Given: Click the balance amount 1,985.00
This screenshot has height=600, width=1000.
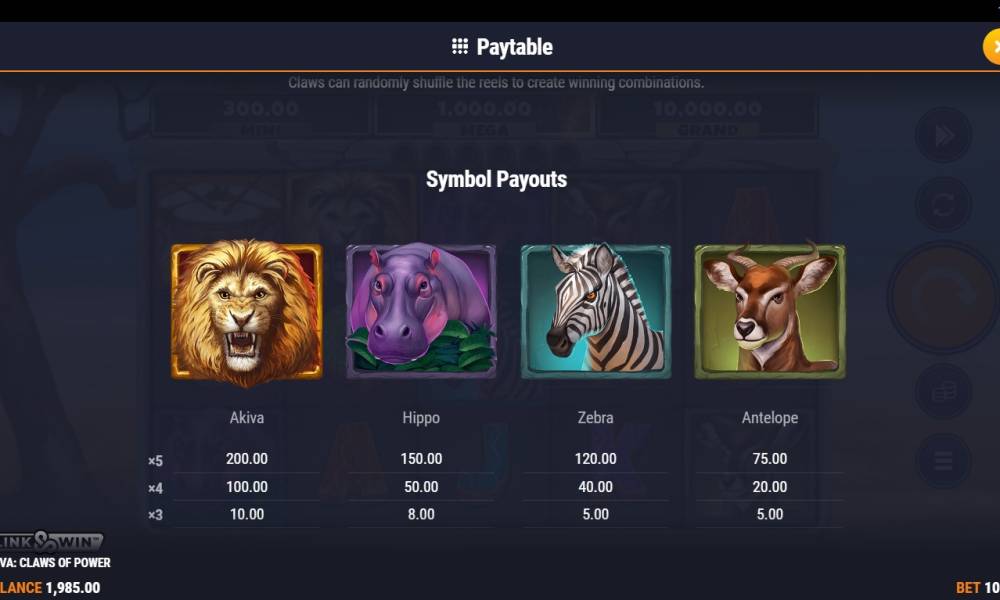Looking at the screenshot, I should click(x=73, y=587).
